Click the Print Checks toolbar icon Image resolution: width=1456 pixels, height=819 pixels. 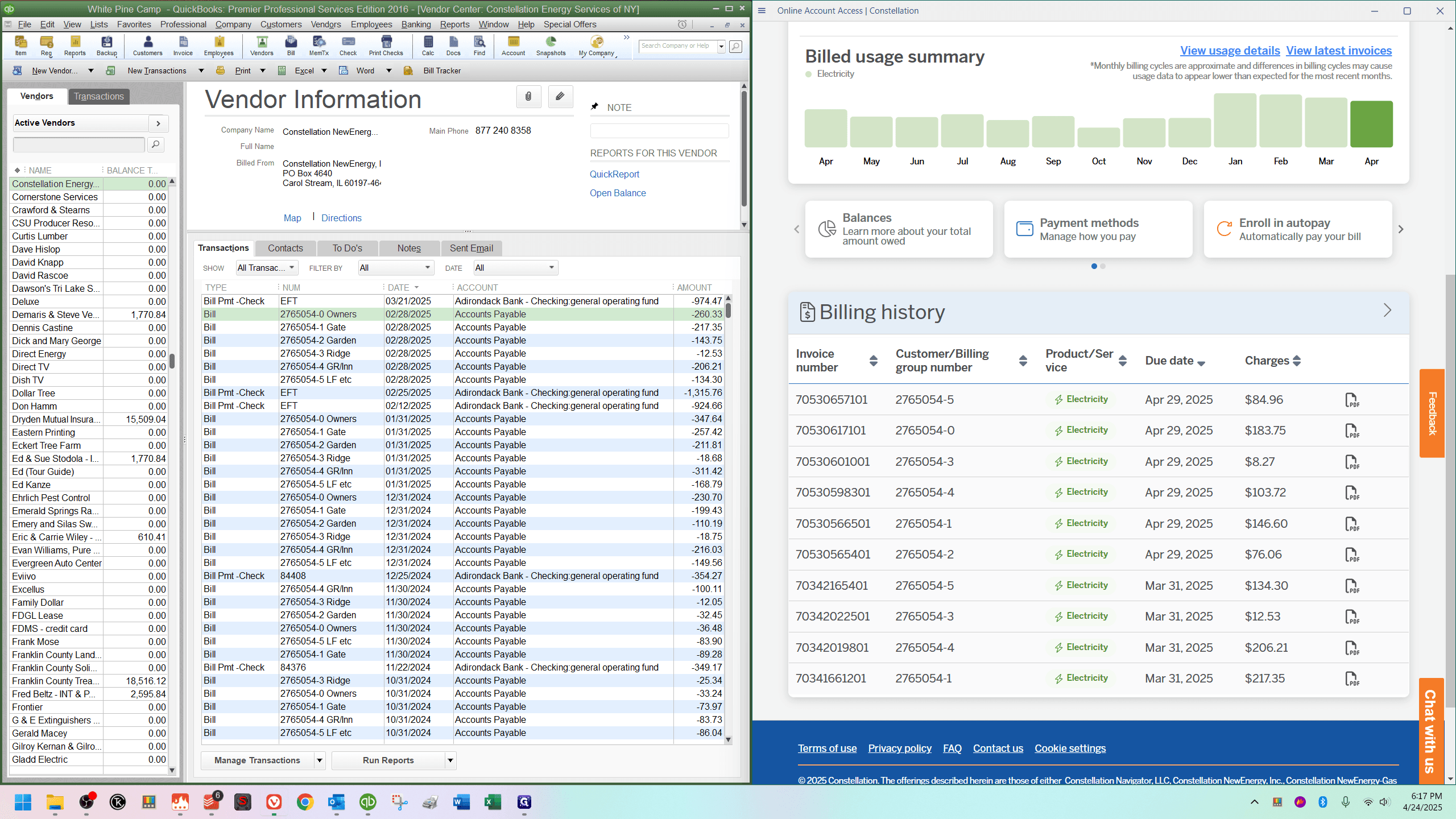[386, 45]
